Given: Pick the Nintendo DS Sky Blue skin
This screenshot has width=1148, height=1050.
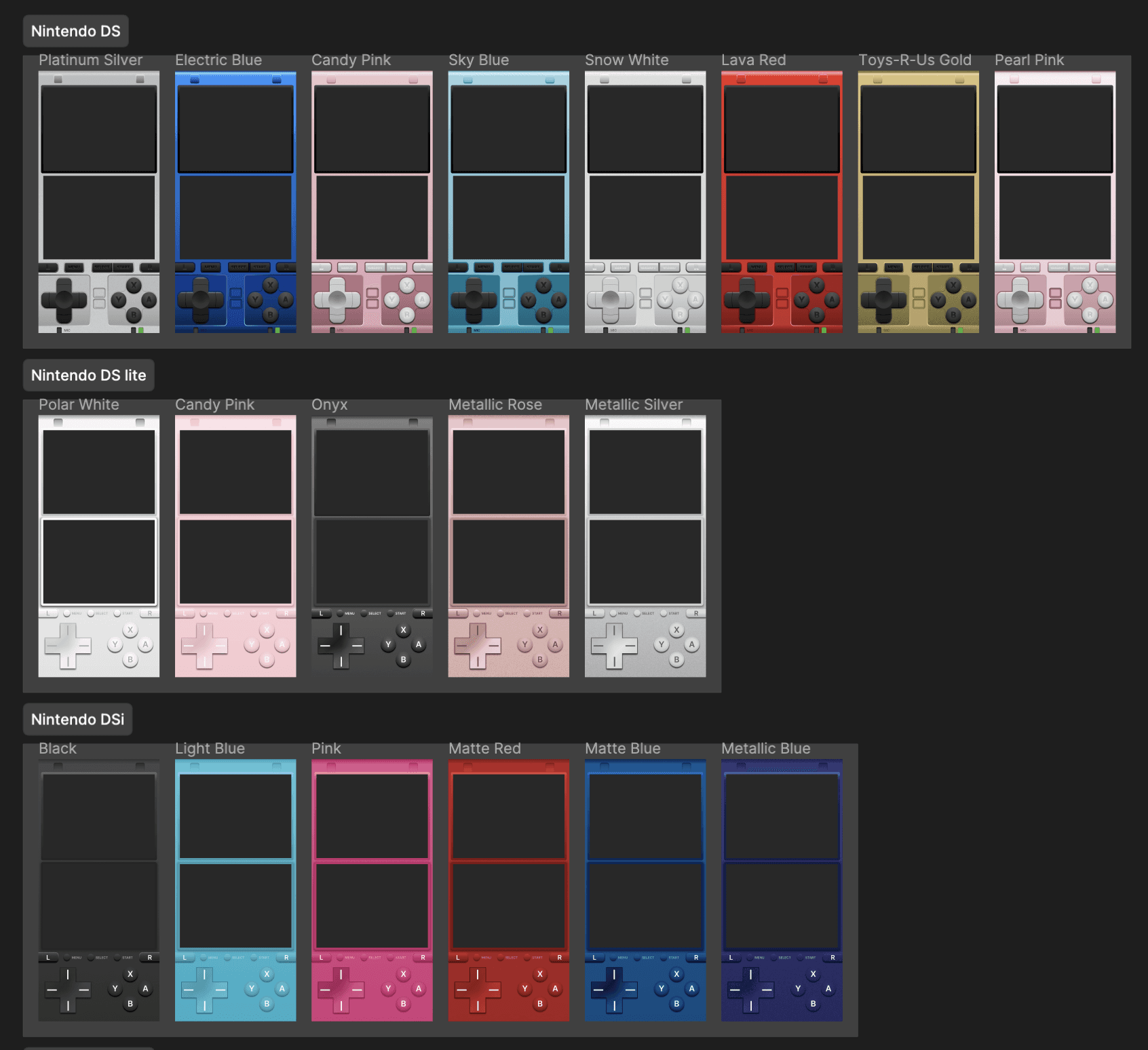Looking at the screenshot, I should (509, 202).
